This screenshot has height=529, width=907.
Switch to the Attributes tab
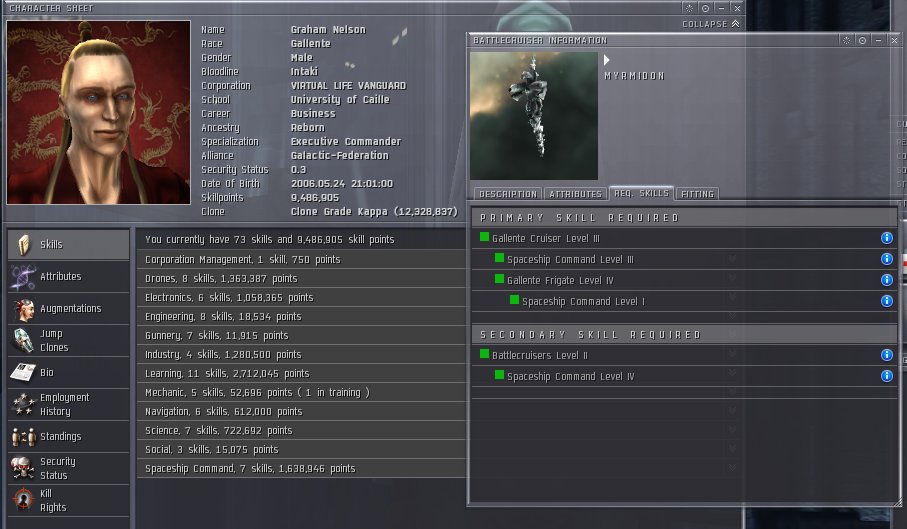point(576,194)
